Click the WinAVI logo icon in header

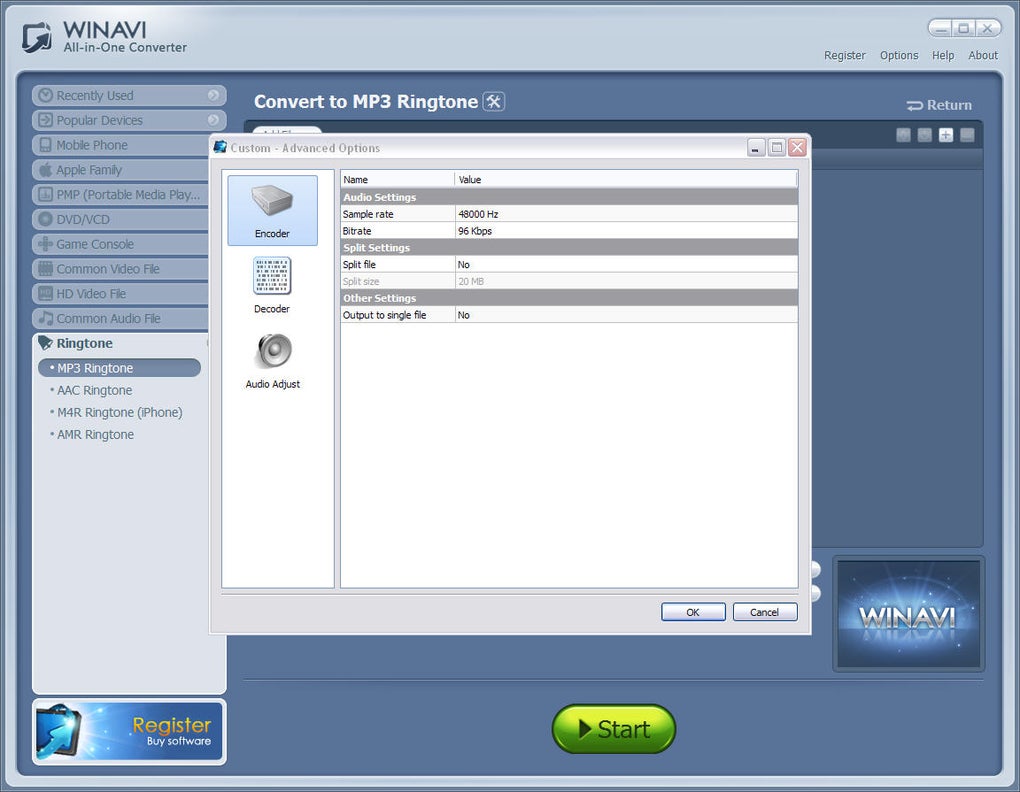[x=37, y=37]
